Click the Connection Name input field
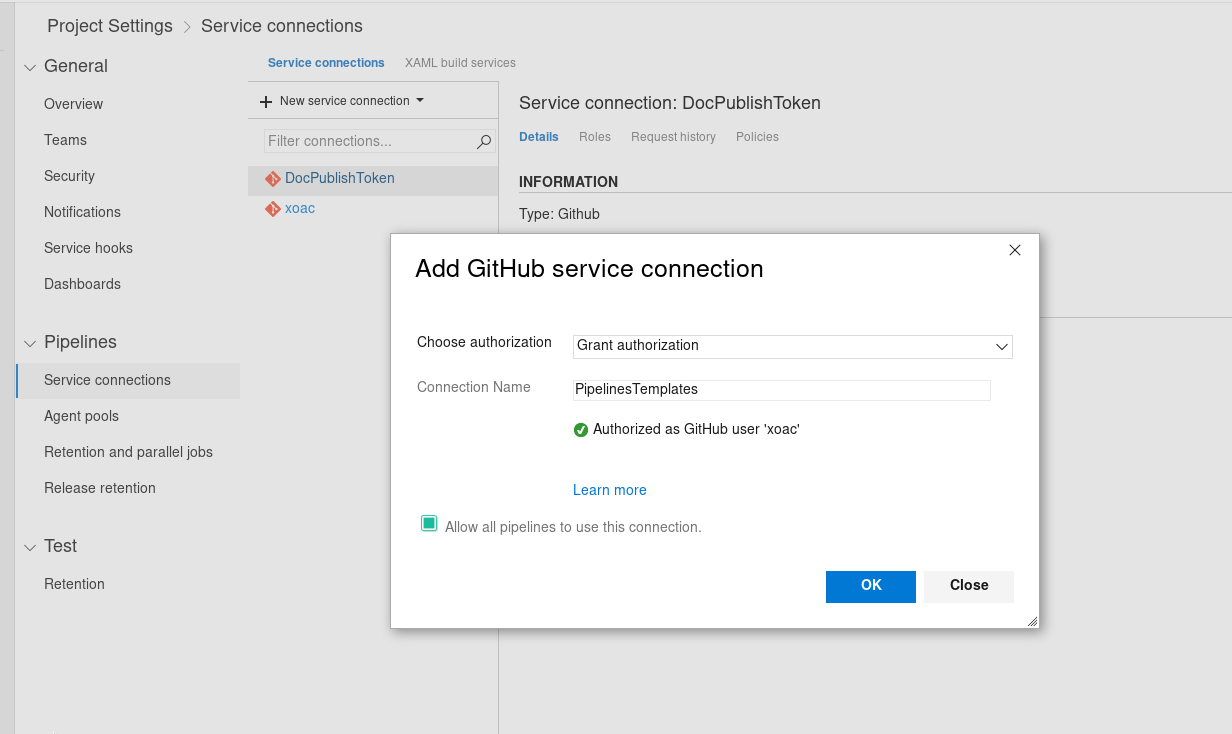1232x734 pixels. 782,389
